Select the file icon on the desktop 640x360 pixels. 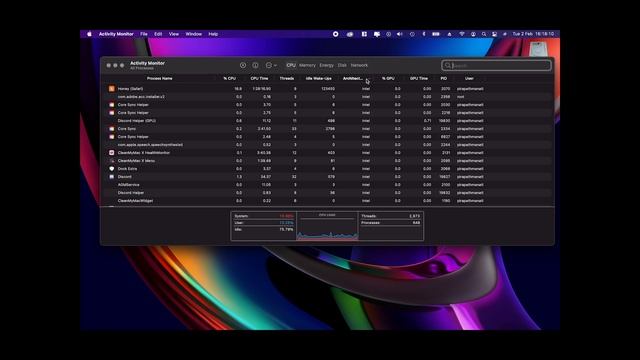pyautogui.click(x=537, y=49)
